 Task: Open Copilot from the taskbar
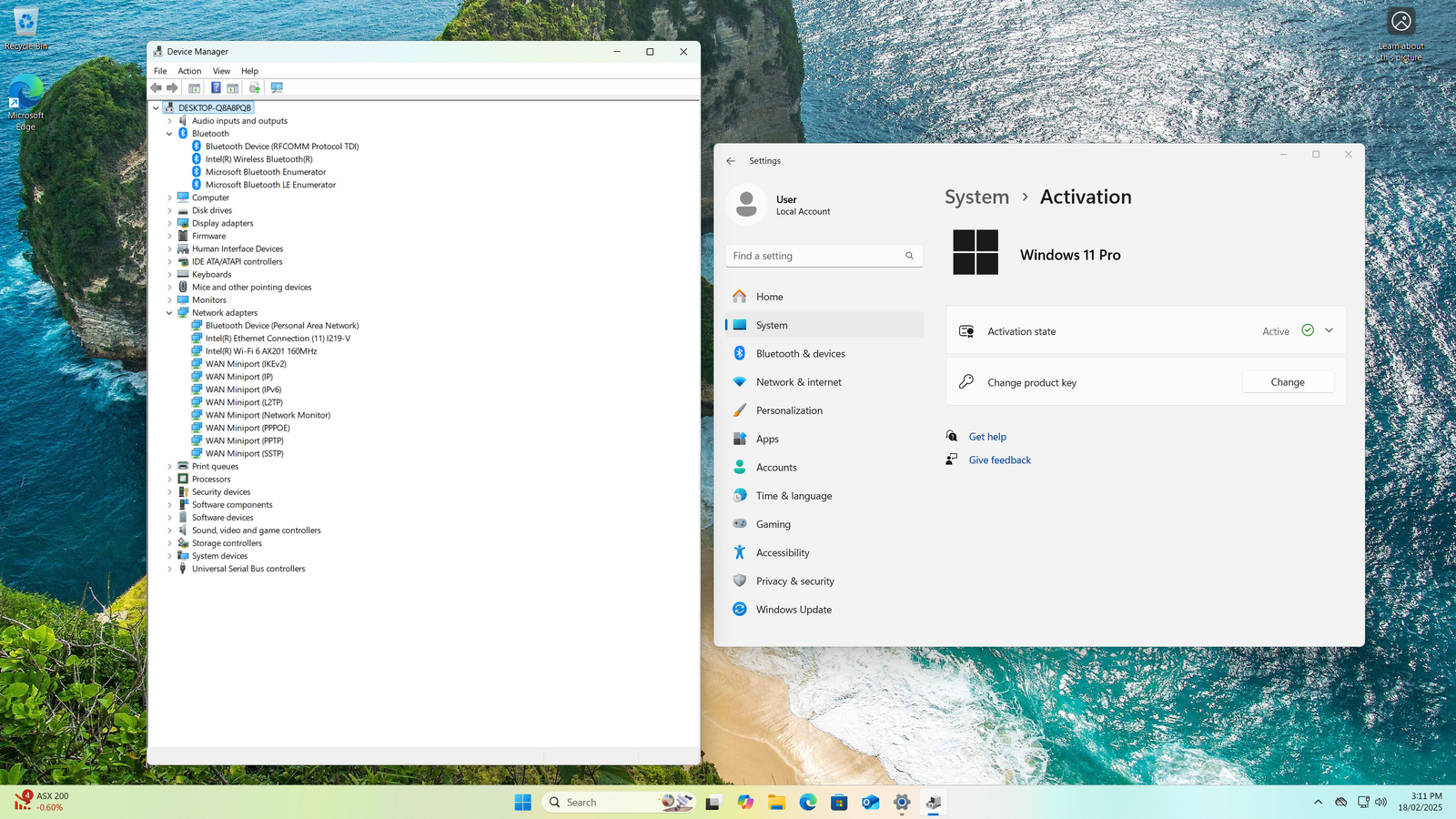click(x=745, y=802)
